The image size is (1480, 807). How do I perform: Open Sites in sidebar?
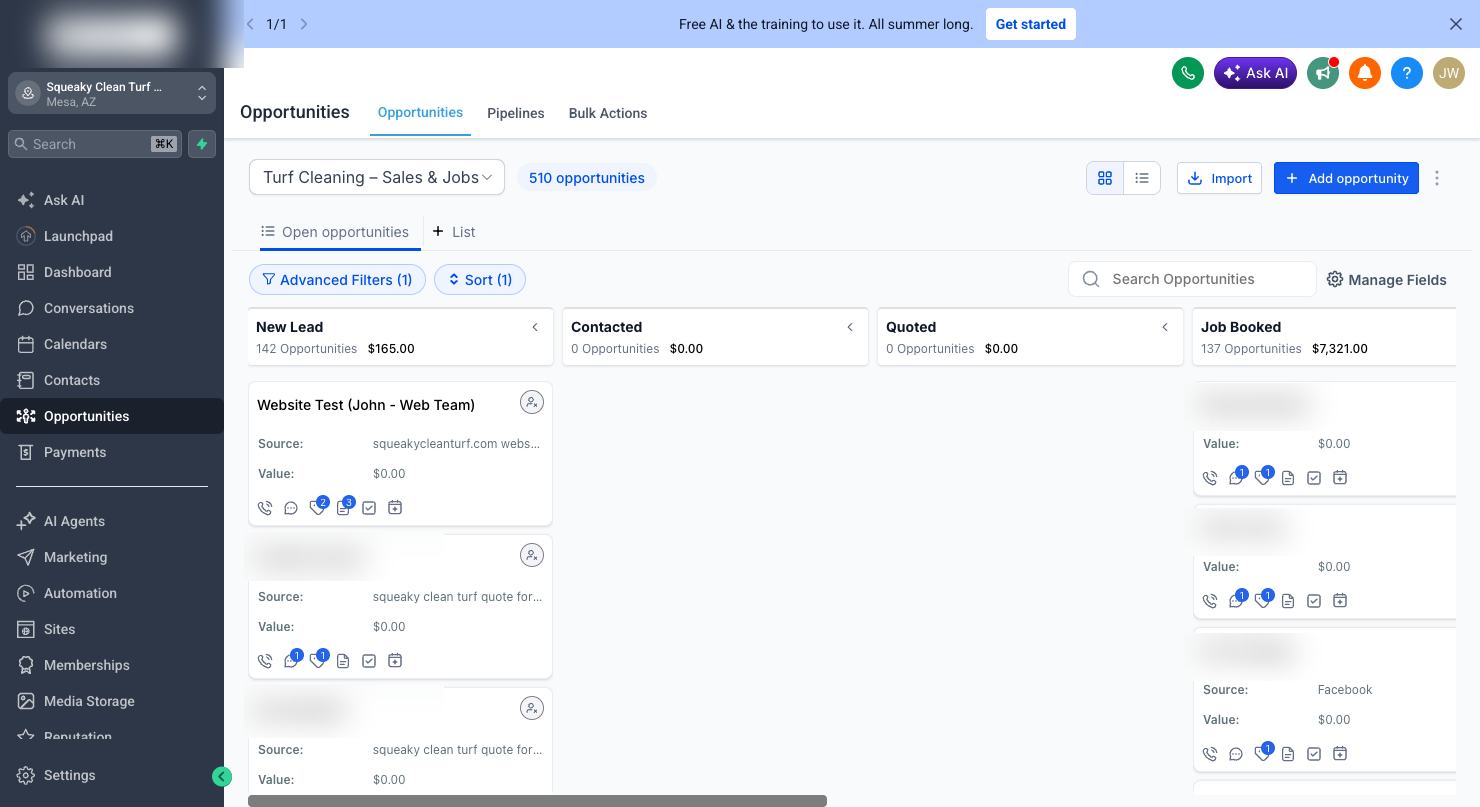(112, 629)
